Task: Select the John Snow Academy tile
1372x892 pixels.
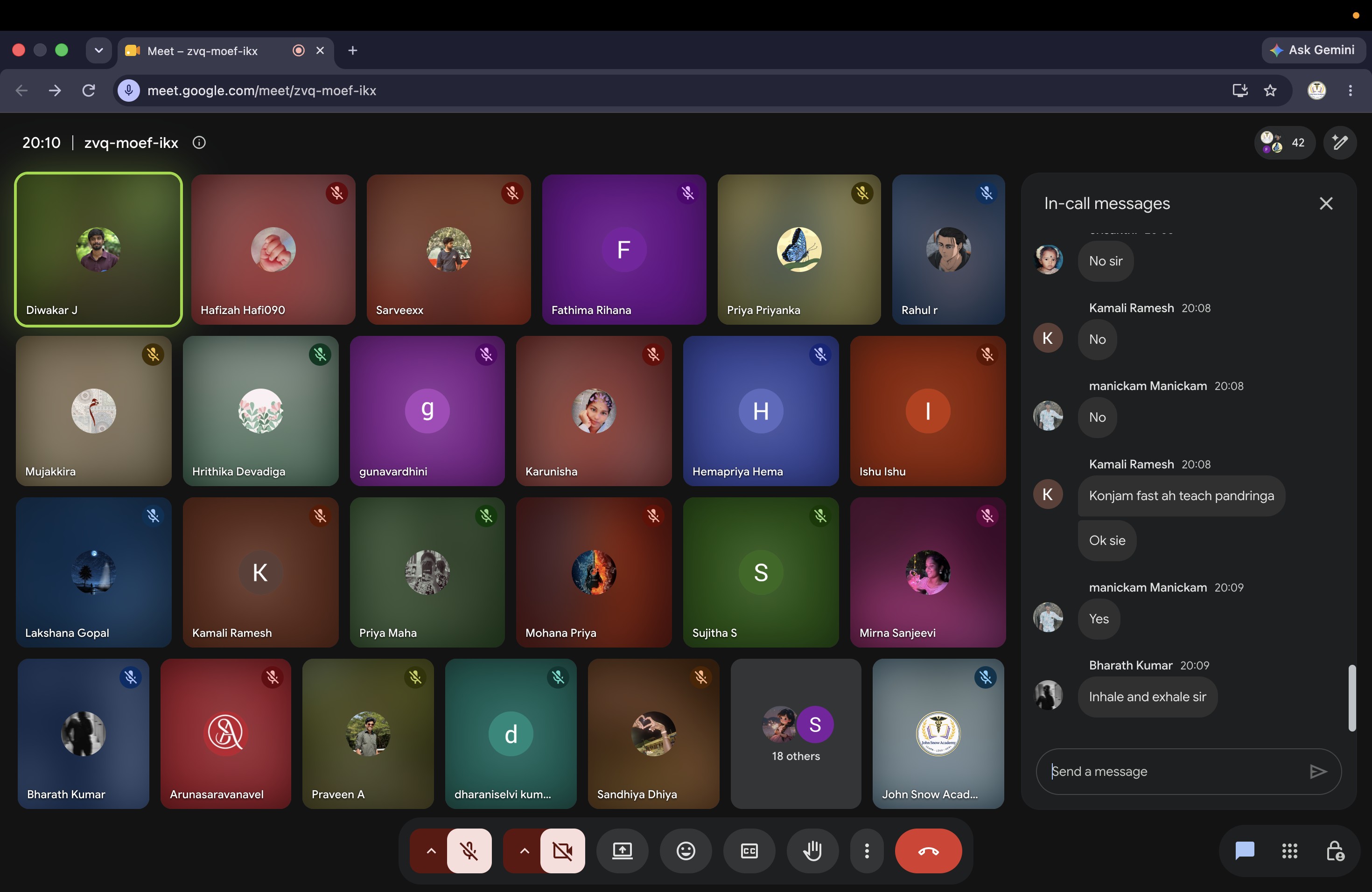Action: click(x=938, y=733)
